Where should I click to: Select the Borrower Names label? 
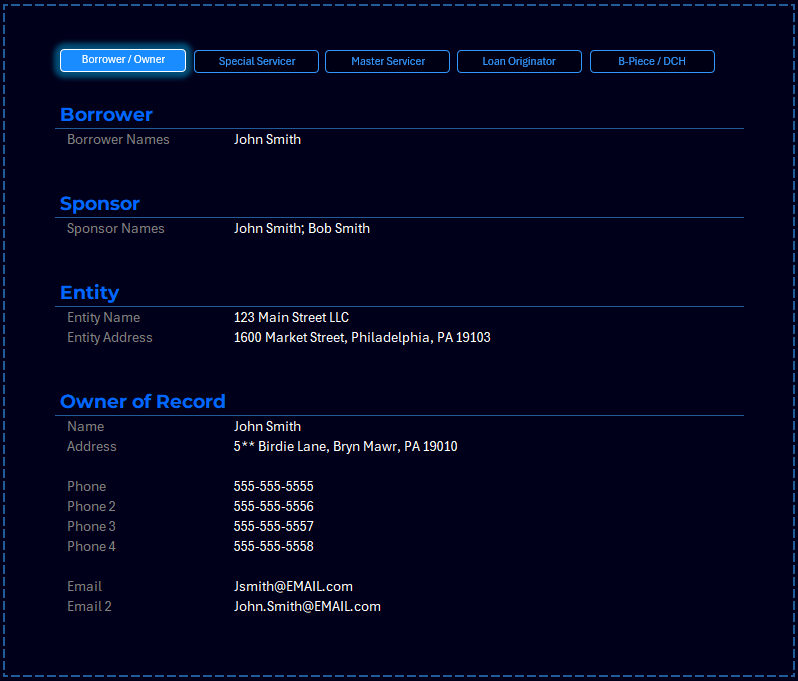click(x=118, y=139)
